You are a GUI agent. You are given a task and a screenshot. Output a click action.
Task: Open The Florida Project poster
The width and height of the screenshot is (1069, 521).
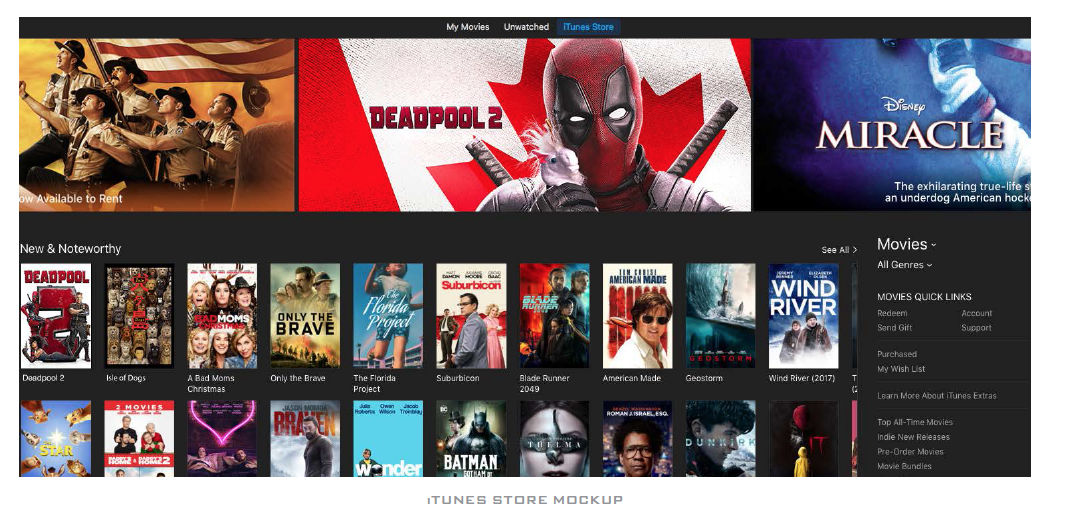(388, 316)
